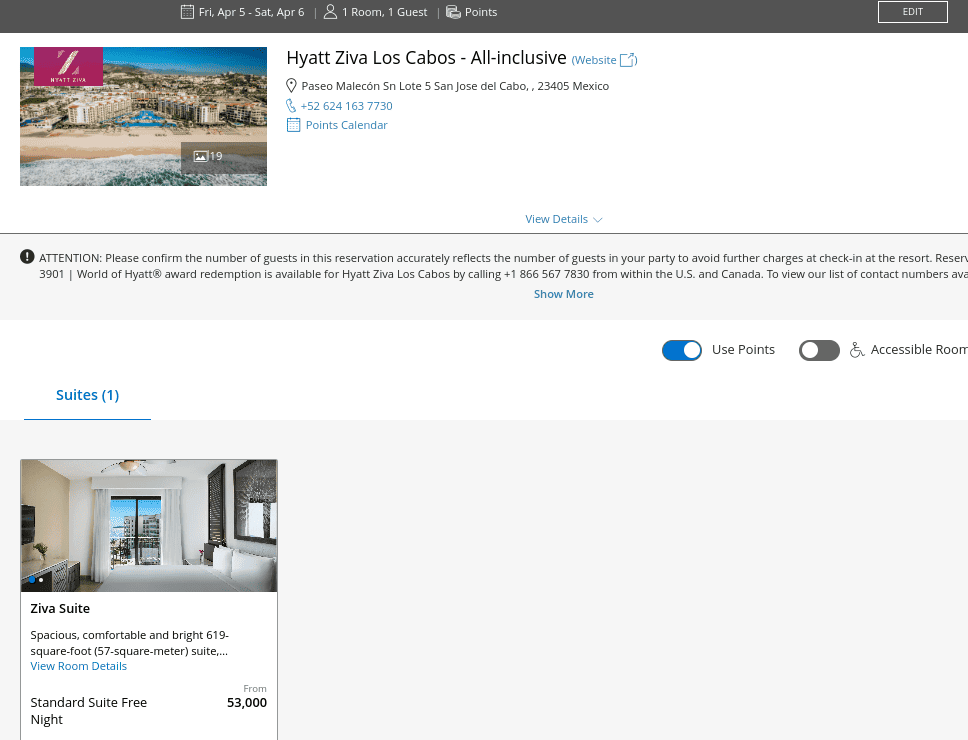Image resolution: width=968 pixels, height=740 pixels.
Task: Click the Points label in header bar
Action: (x=481, y=12)
